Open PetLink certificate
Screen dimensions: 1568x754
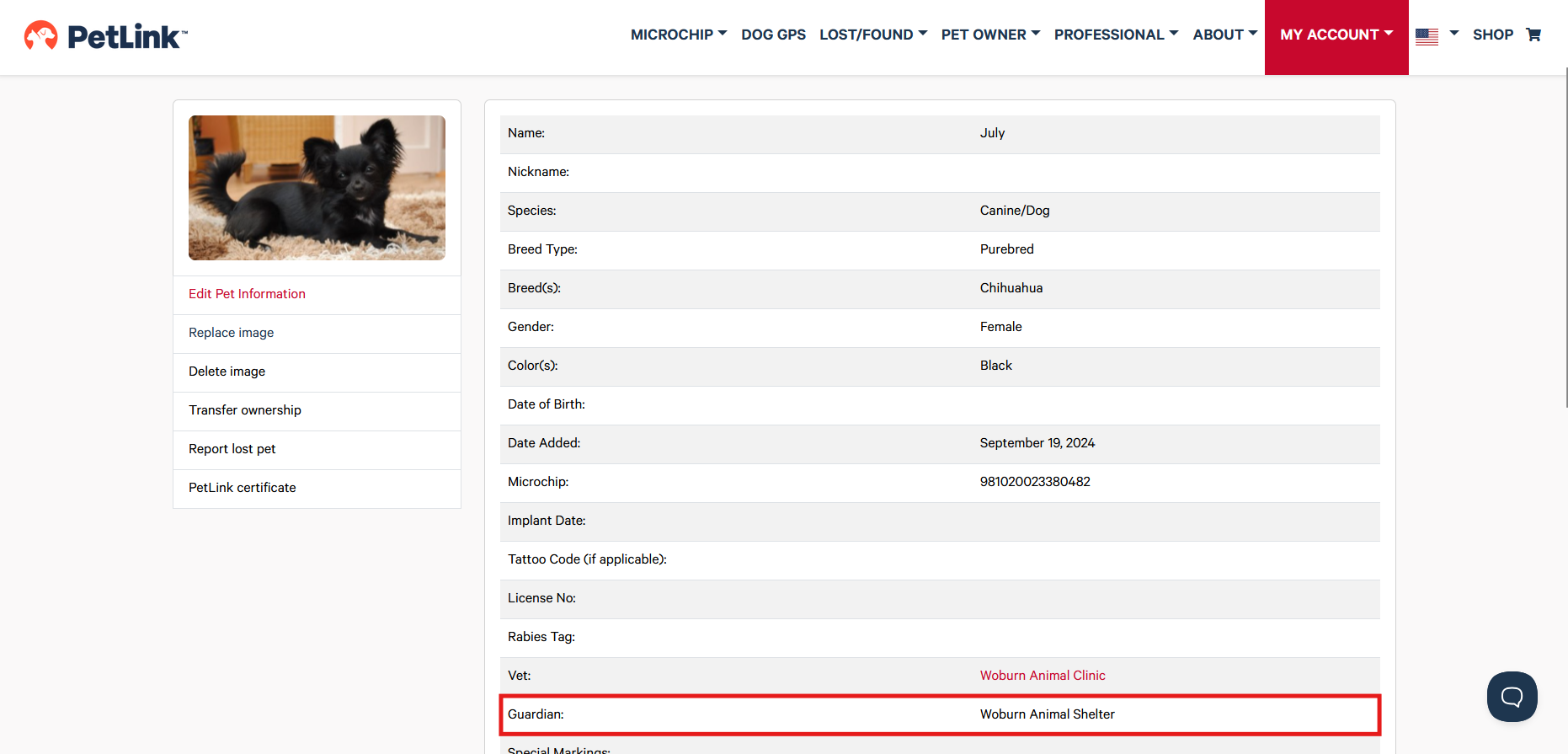[x=243, y=488]
